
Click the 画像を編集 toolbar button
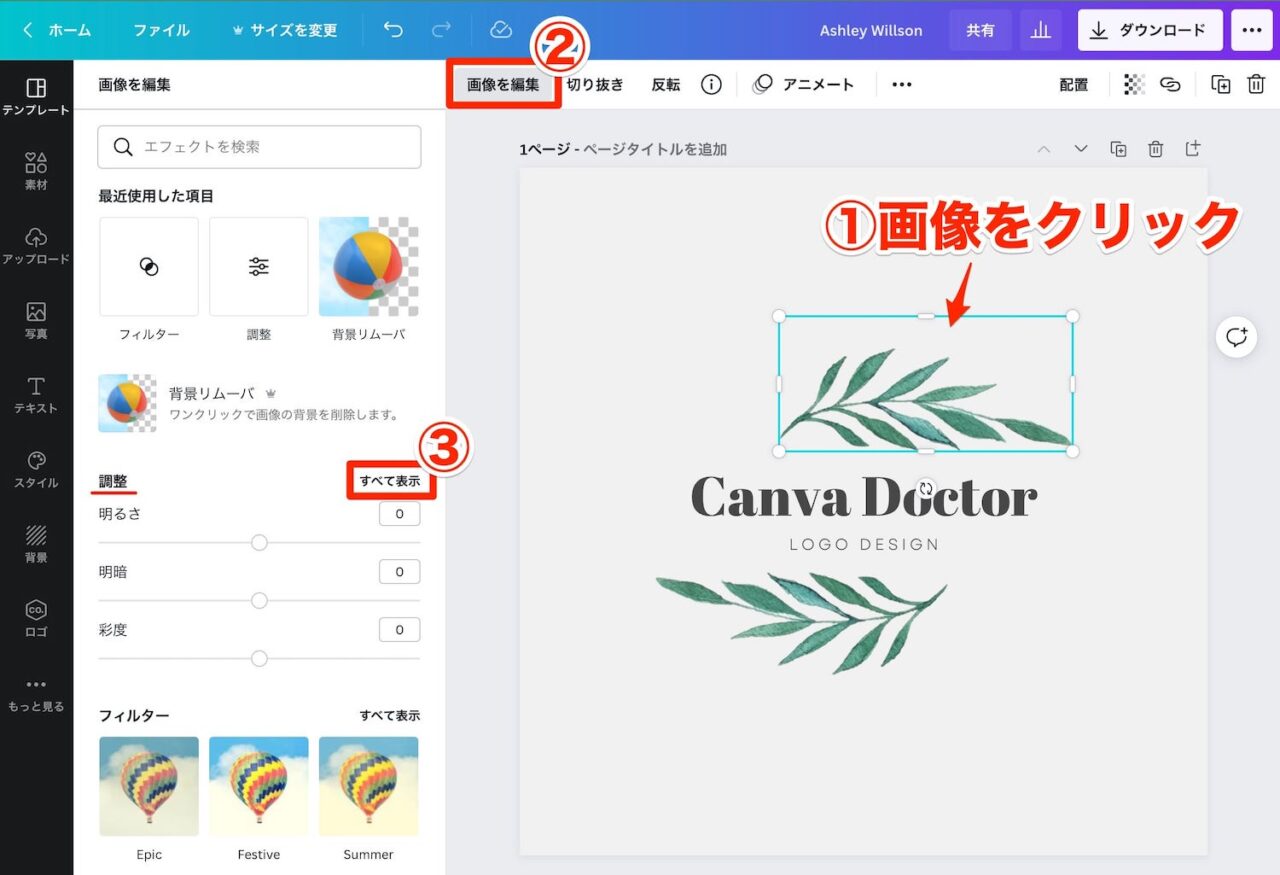click(503, 85)
